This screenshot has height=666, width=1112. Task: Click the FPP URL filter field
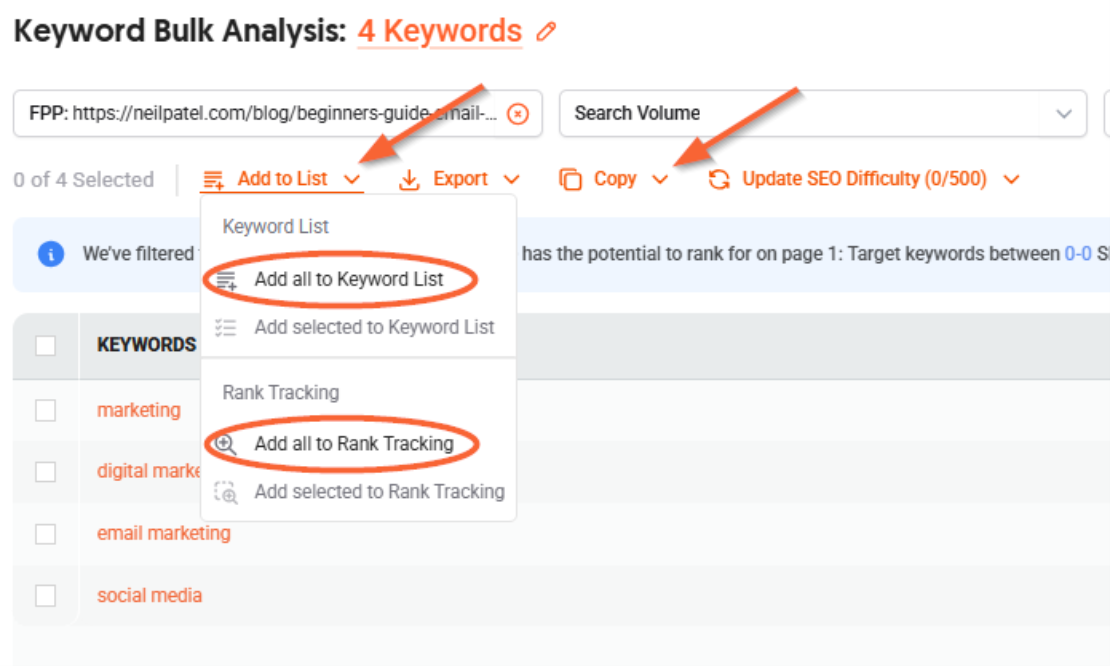(260, 114)
